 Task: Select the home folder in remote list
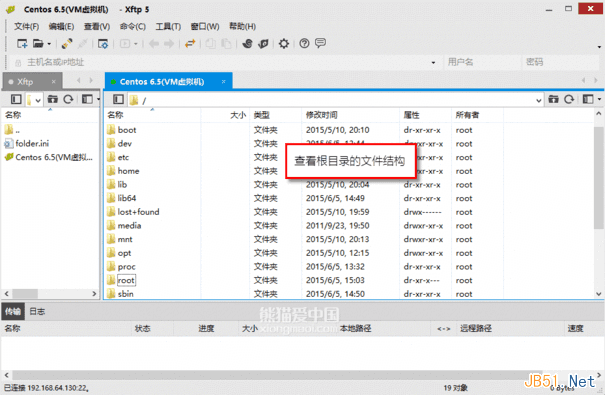[x=128, y=171]
